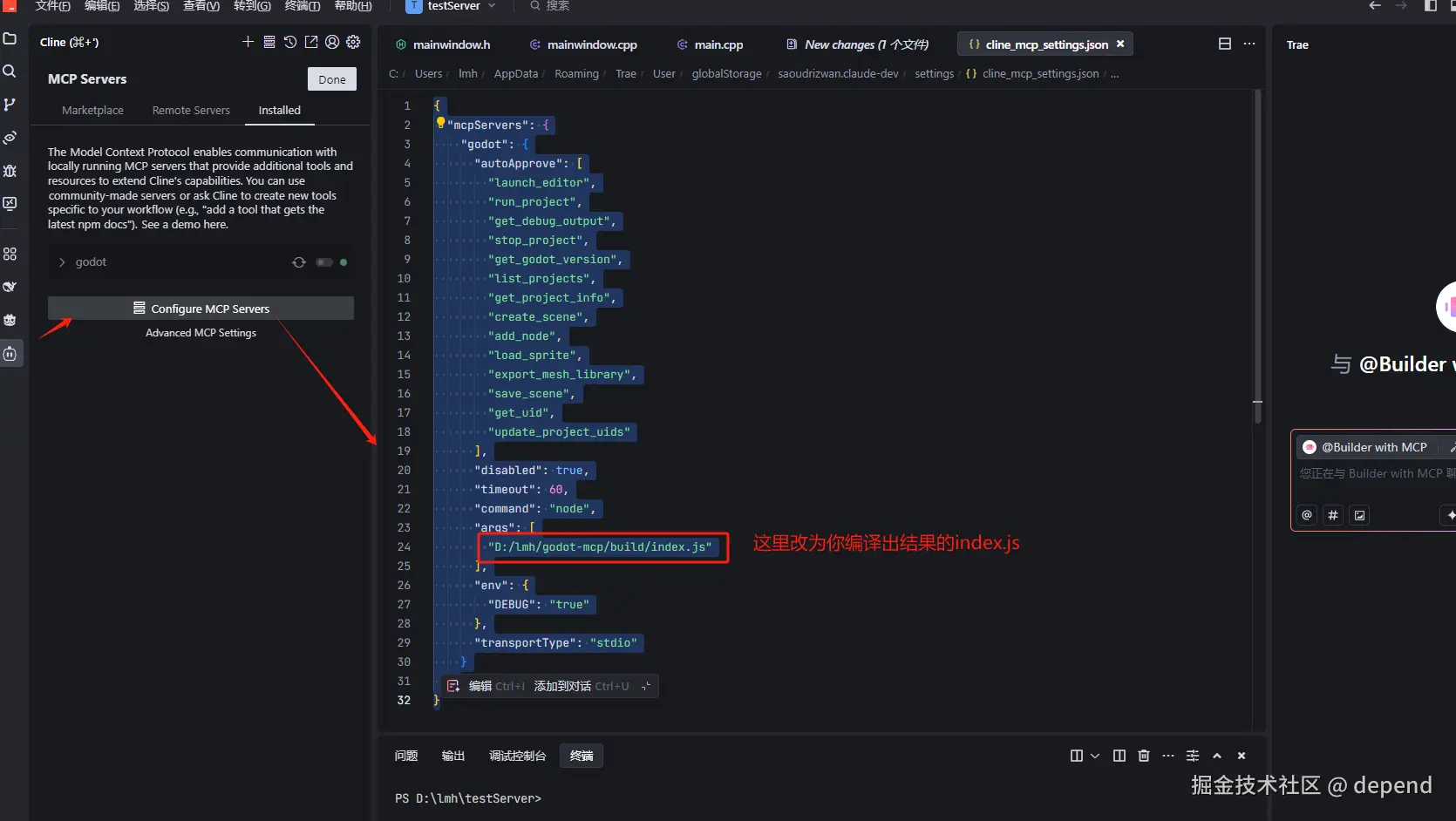Viewport: 1456px width, 821px height.
Task: Click the @ mention button in Trae chat
Action: click(x=1307, y=515)
